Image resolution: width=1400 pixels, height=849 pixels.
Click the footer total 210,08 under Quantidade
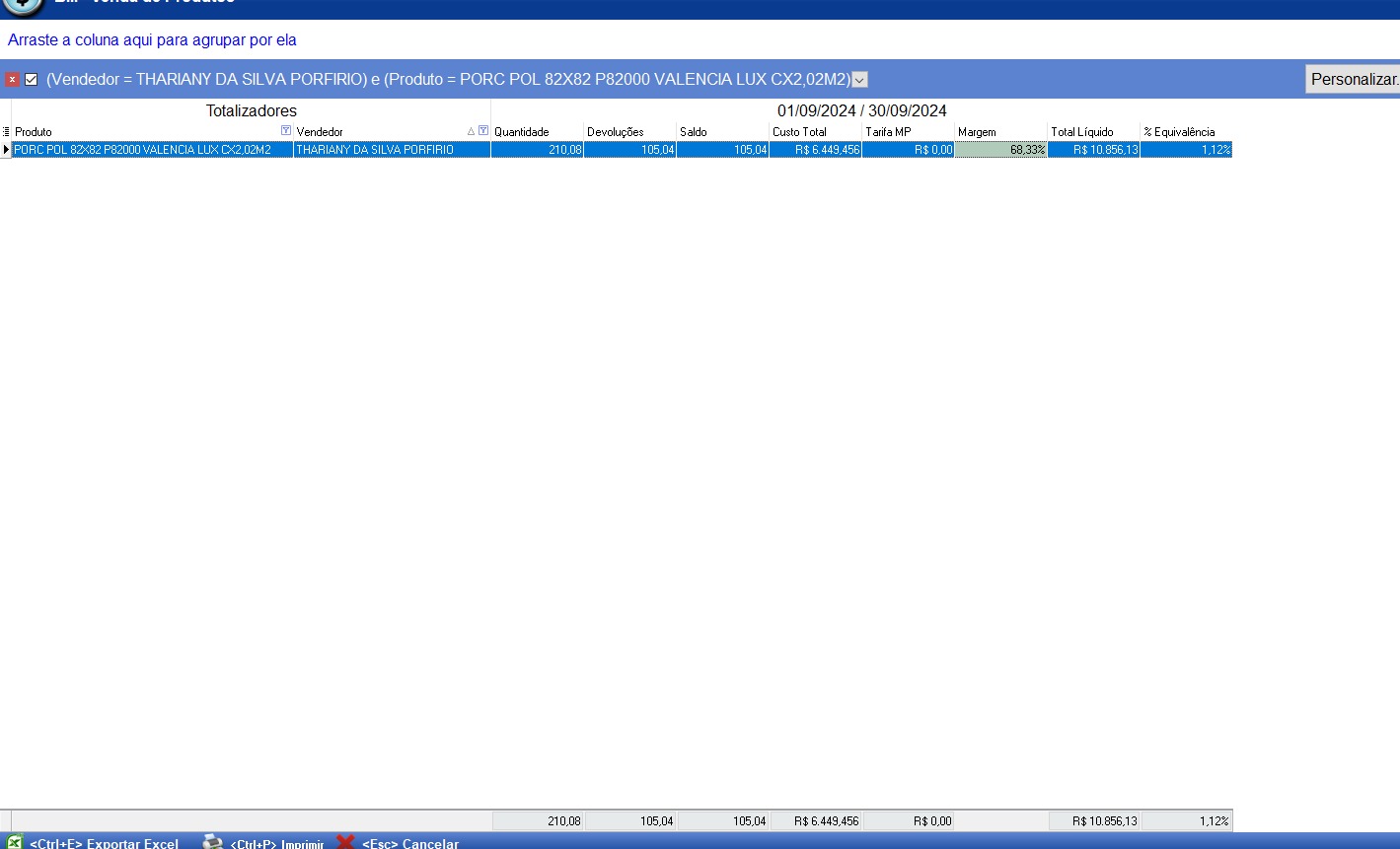538,820
